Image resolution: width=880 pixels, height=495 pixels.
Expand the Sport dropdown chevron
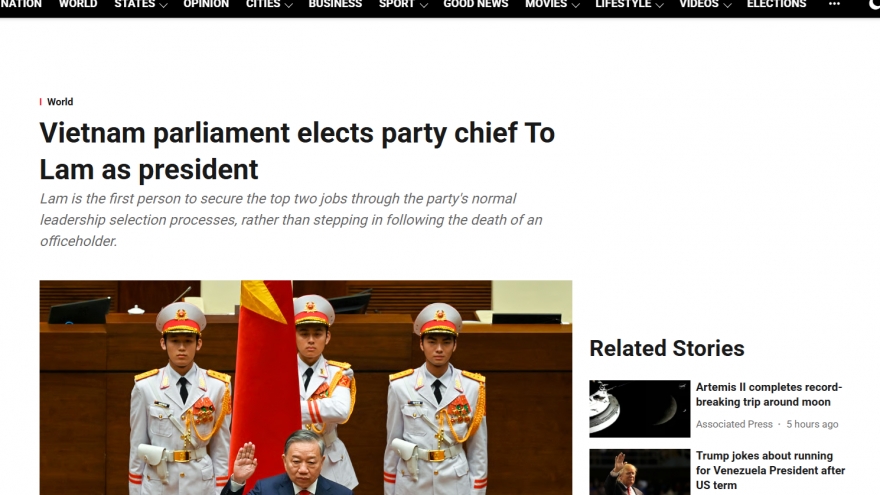pyautogui.click(x=424, y=5)
